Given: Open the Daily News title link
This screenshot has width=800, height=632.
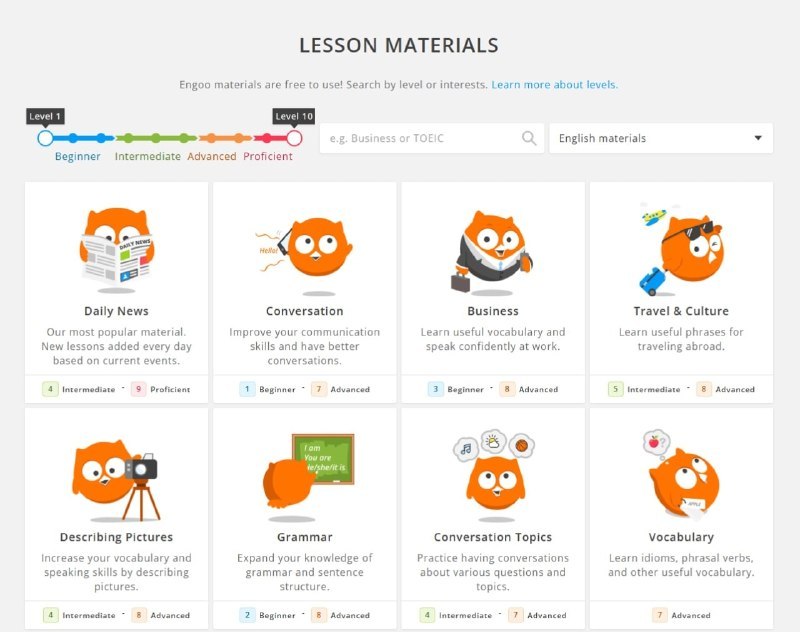Looking at the screenshot, I should (x=116, y=311).
